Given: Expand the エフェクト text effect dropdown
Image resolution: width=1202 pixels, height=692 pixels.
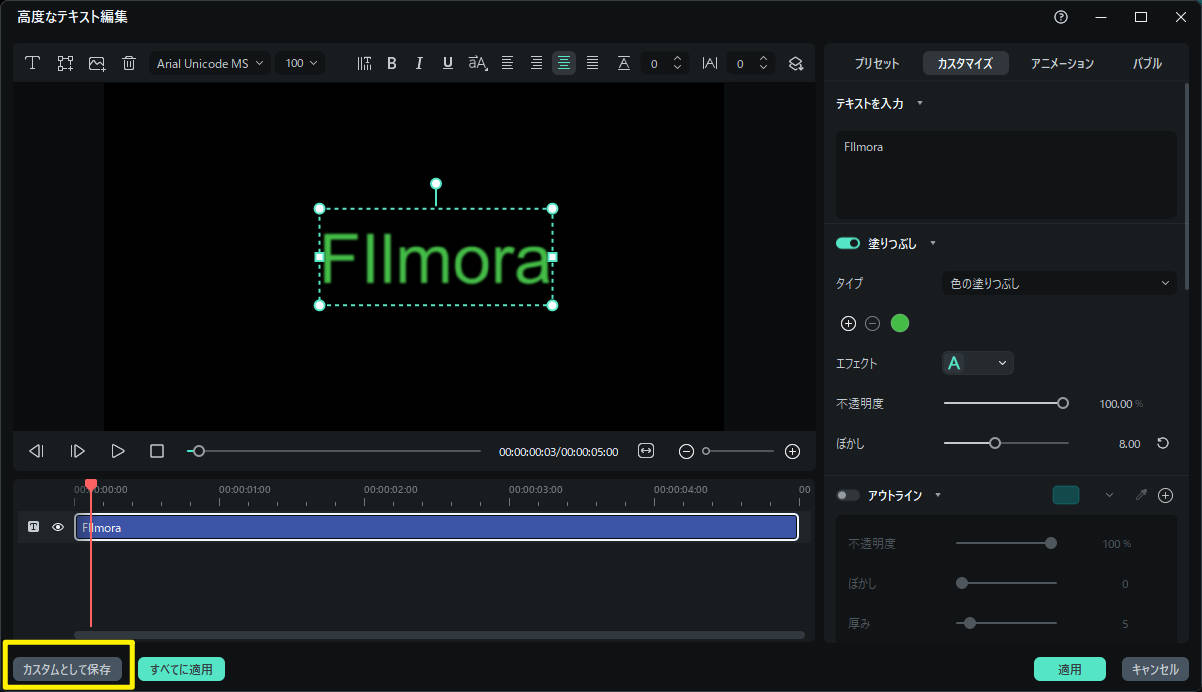Looking at the screenshot, I should point(978,363).
